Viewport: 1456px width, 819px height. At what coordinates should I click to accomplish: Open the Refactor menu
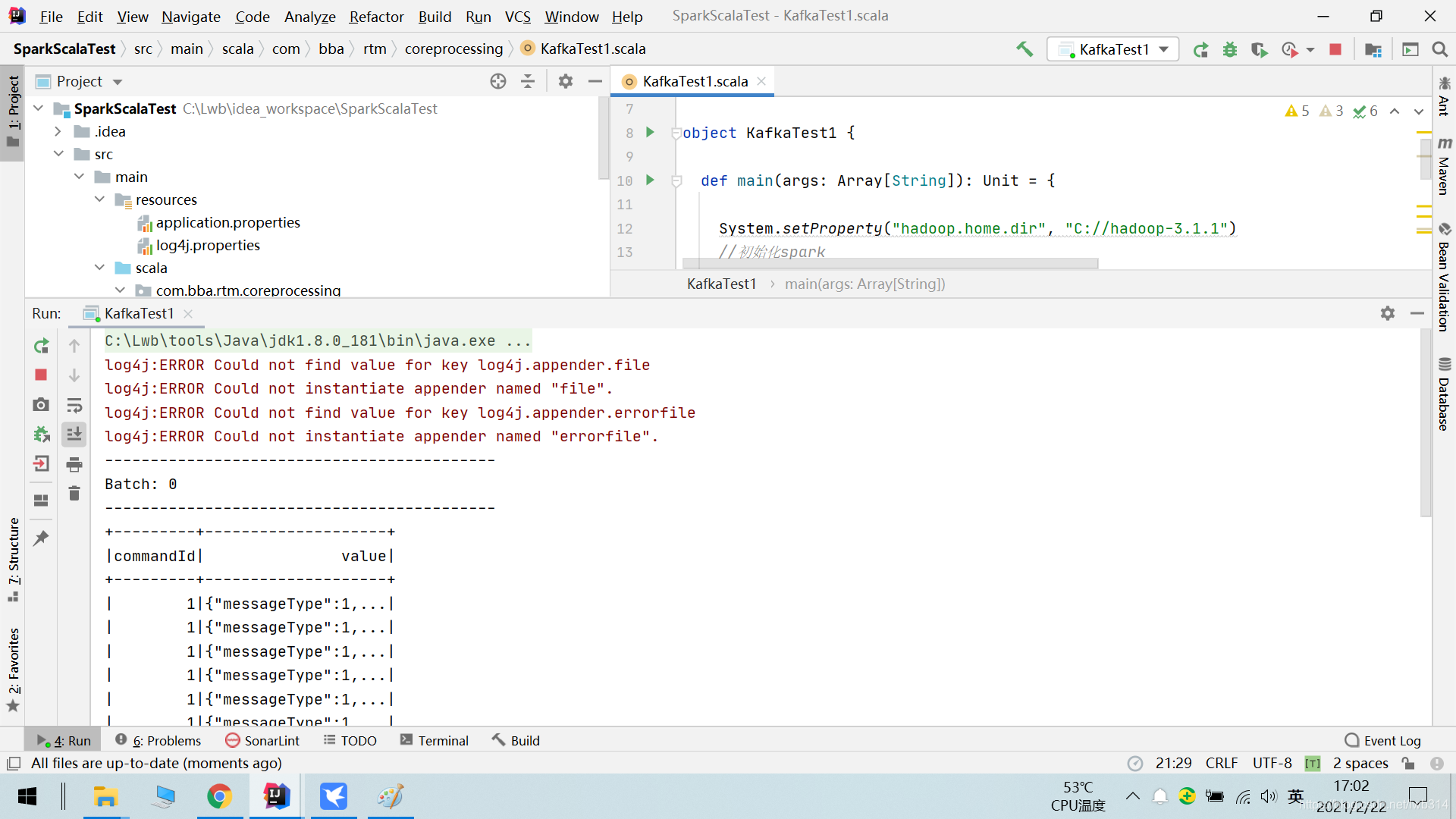pos(376,16)
